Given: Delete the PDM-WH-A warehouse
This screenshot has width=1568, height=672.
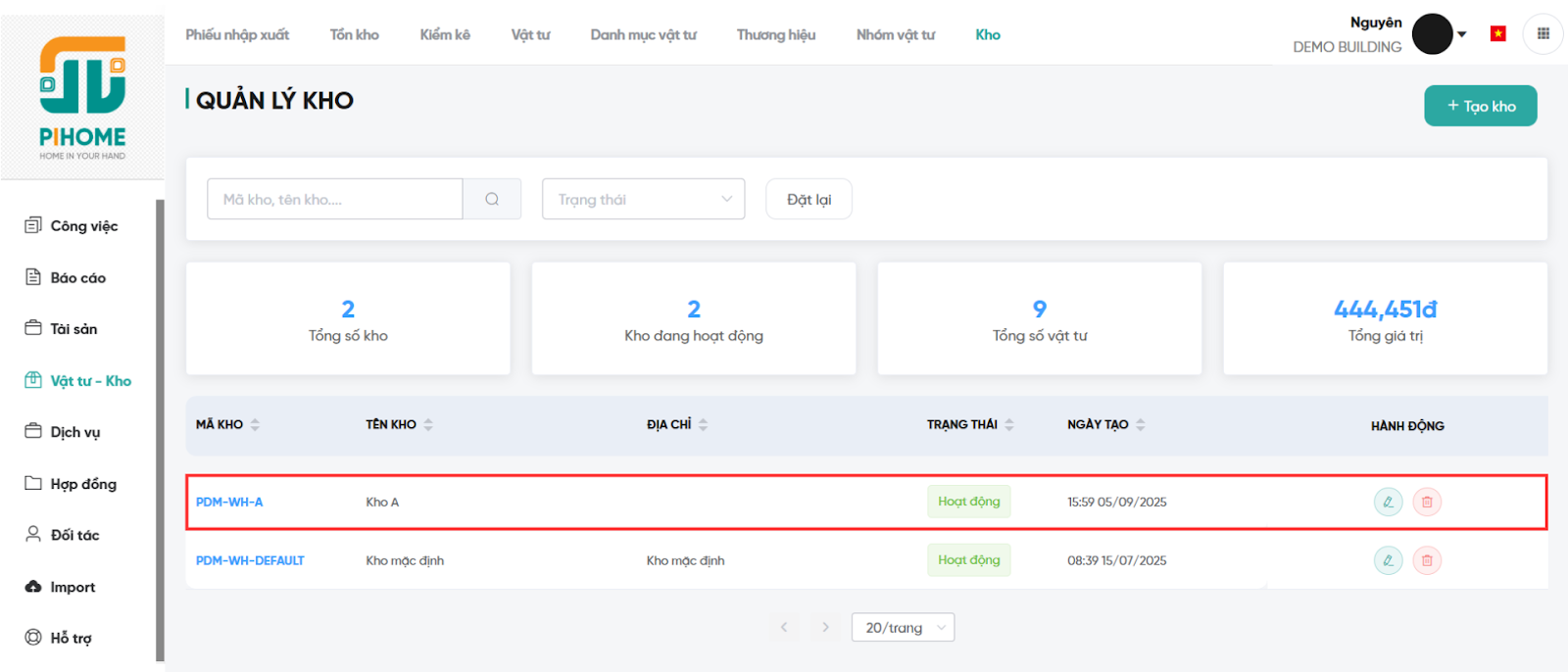Looking at the screenshot, I should (x=1427, y=502).
